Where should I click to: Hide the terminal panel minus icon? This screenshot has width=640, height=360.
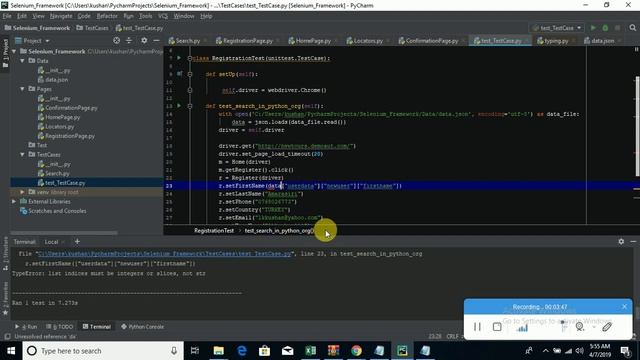click(x=633, y=242)
